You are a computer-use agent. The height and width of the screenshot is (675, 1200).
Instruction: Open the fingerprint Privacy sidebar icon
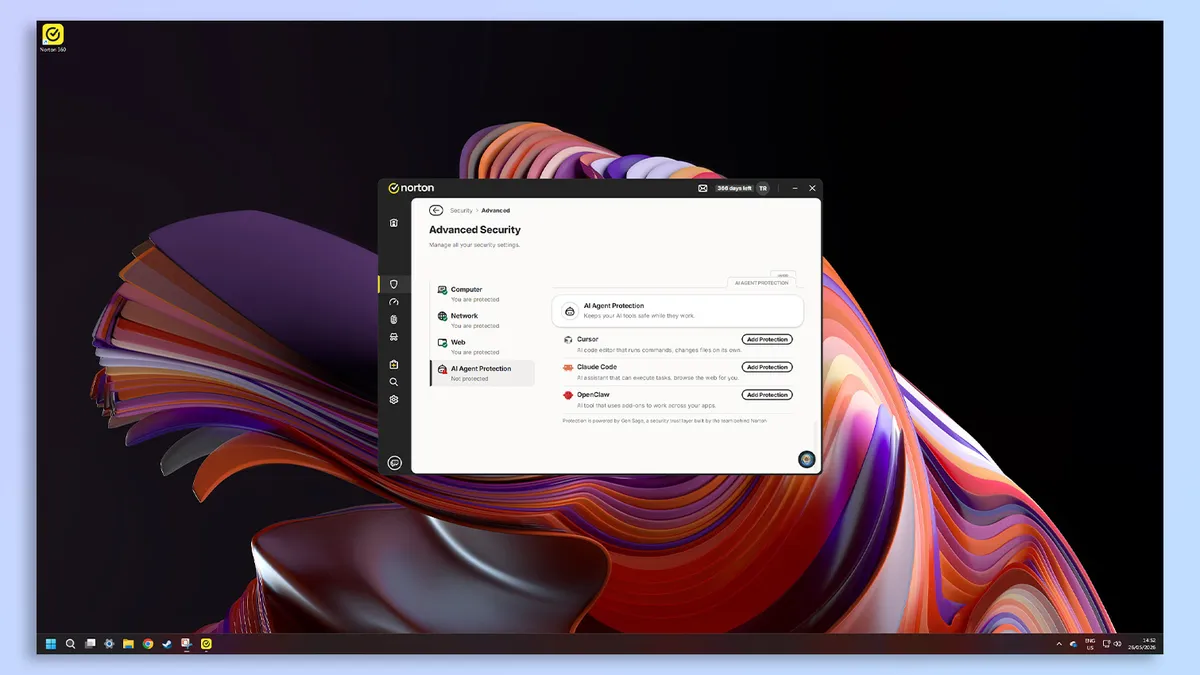pos(394,320)
